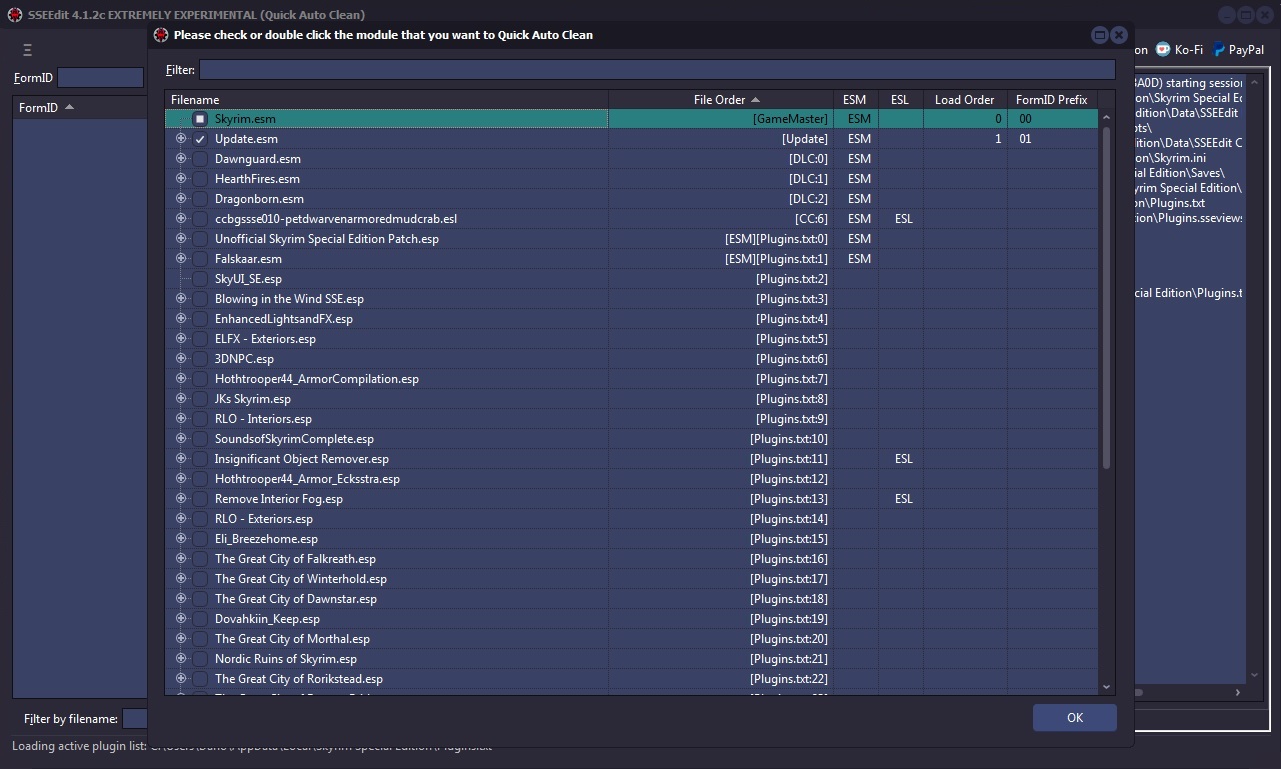Check the Skyrim.esm module checkbox

tap(200, 119)
